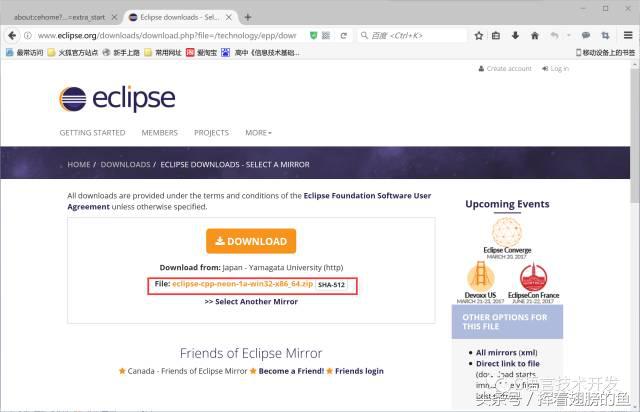Open the 常用网址 bookmark folder
Image resolution: width=640 pixels, height=412 pixels.
(163, 52)
